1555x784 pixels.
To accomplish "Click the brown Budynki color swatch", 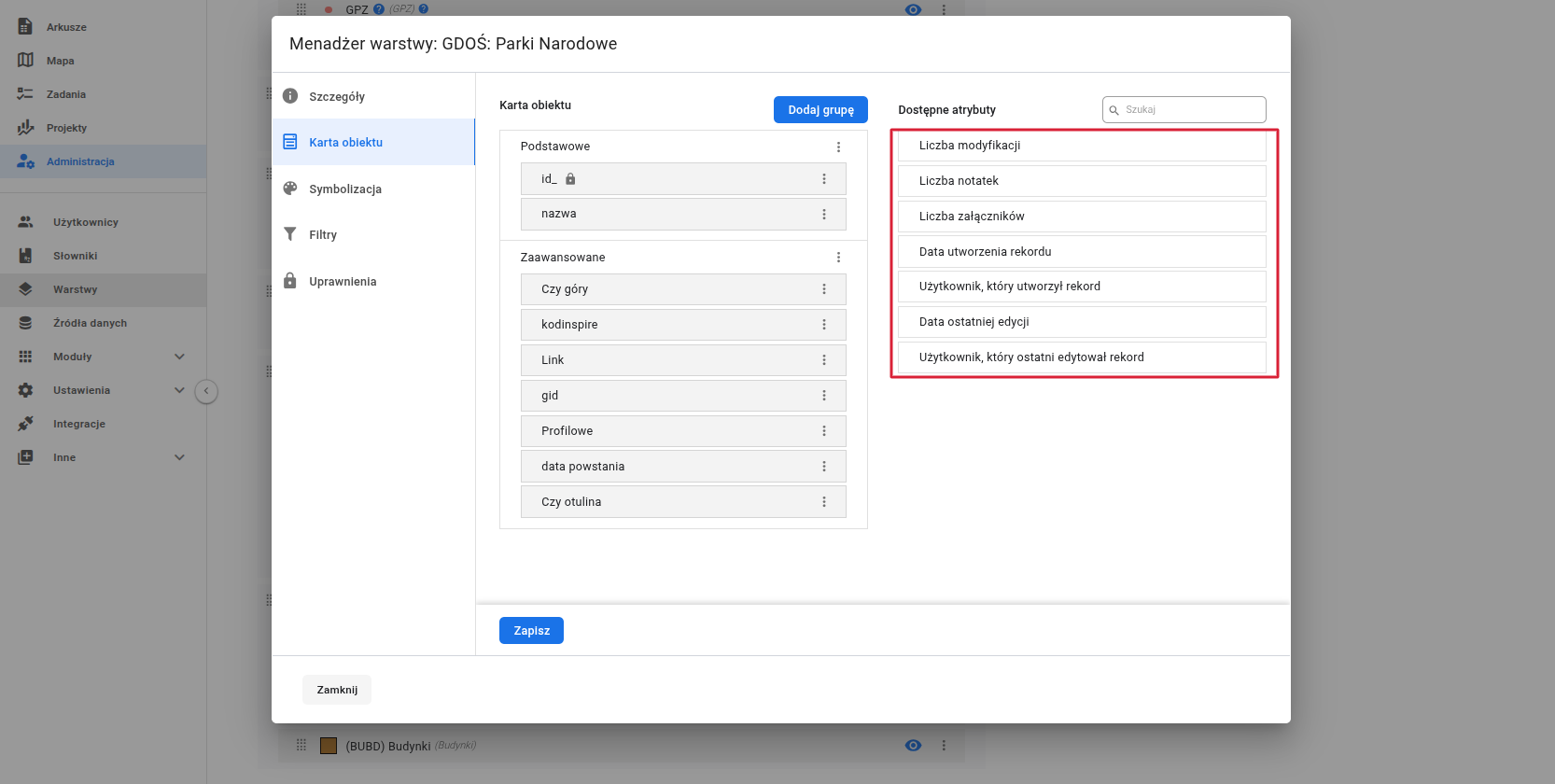I will coord(329,746).
